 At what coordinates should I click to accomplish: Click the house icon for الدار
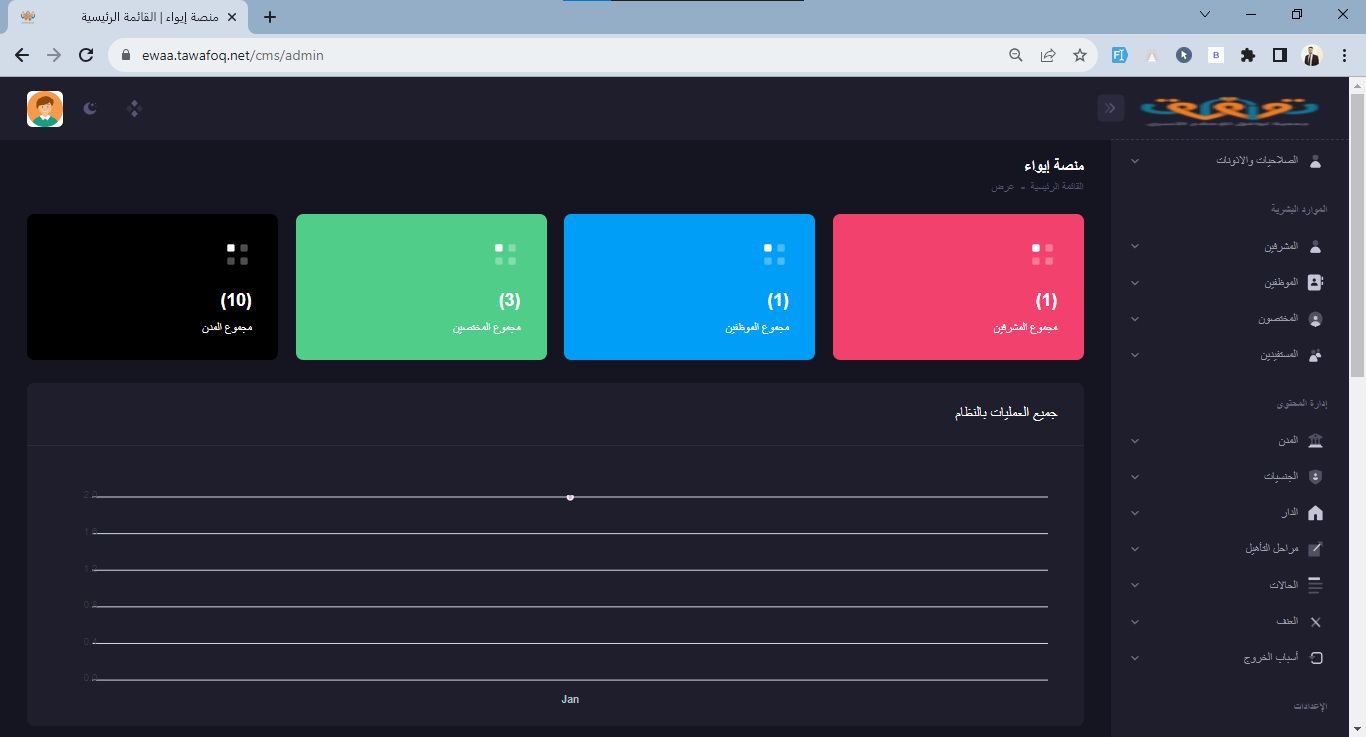pyautogui.click(x=1315, y=513)
